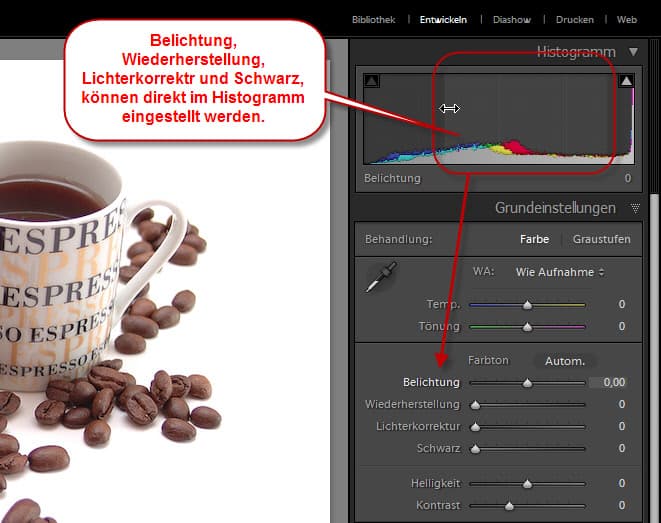Click the Belichtung slider handle
The width and height of the screenshot is (661, 523).
tap(527, 383)
